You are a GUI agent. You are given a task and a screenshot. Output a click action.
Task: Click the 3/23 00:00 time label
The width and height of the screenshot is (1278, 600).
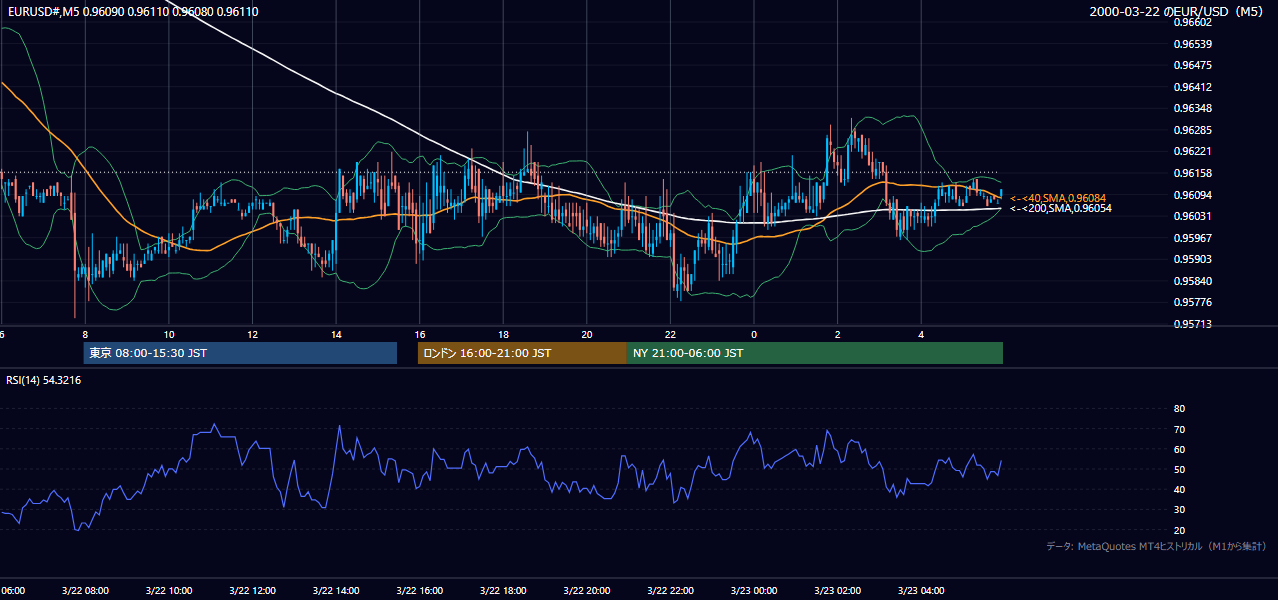click(x=753, y=591)
